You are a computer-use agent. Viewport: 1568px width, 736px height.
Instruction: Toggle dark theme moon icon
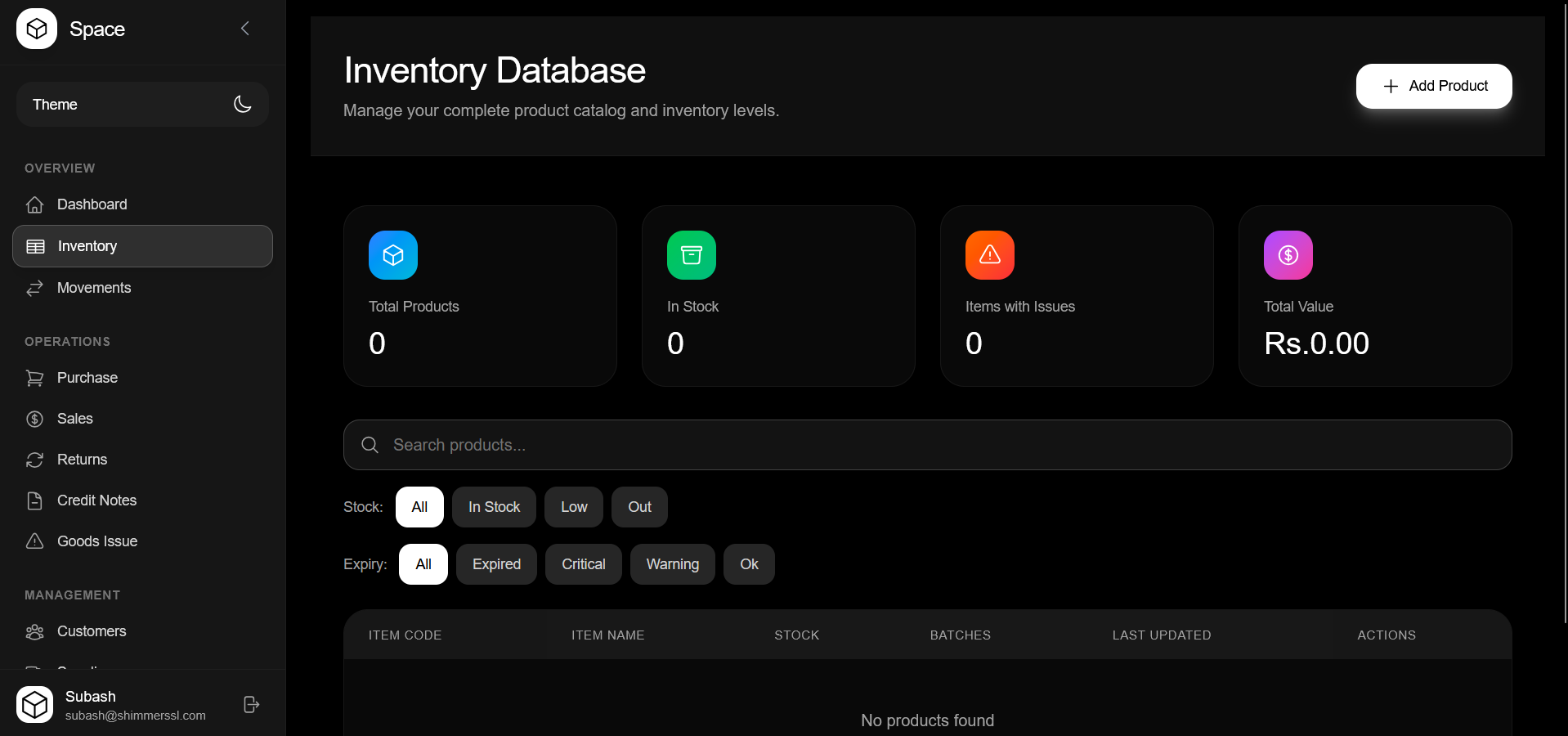pyautogui.click(x=242, y=104)
